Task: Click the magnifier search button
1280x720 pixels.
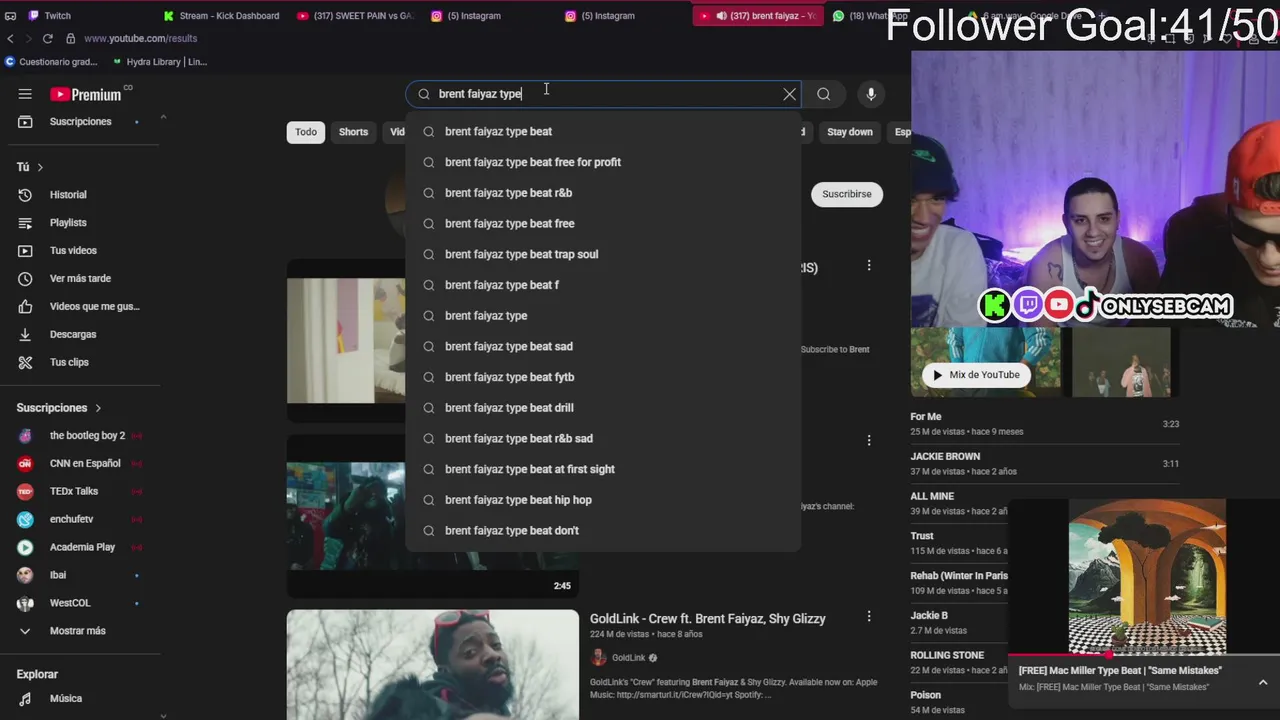Action: click(823, 94)
